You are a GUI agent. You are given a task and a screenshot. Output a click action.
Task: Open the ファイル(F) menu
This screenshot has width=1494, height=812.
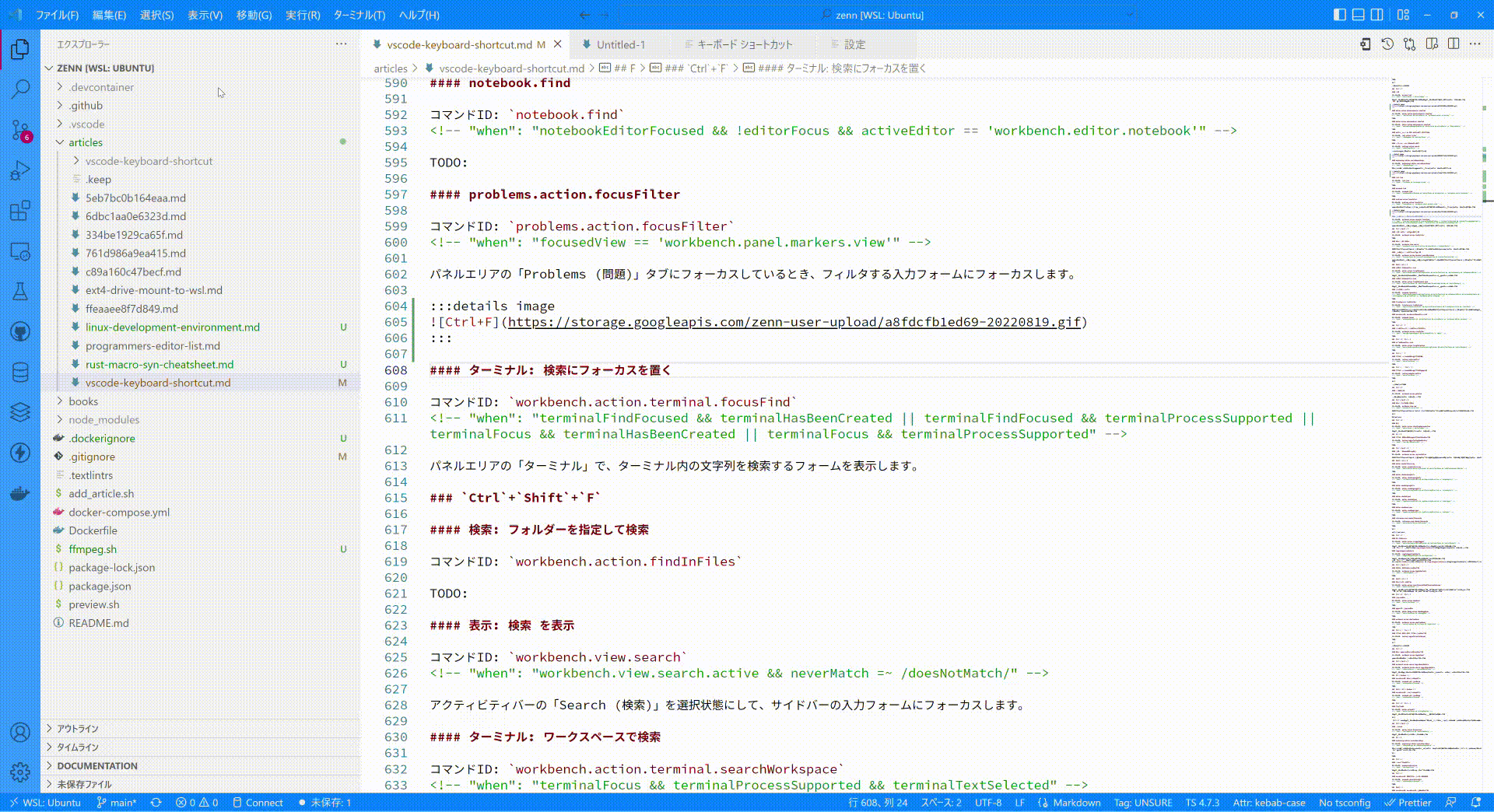click(58, 15)
